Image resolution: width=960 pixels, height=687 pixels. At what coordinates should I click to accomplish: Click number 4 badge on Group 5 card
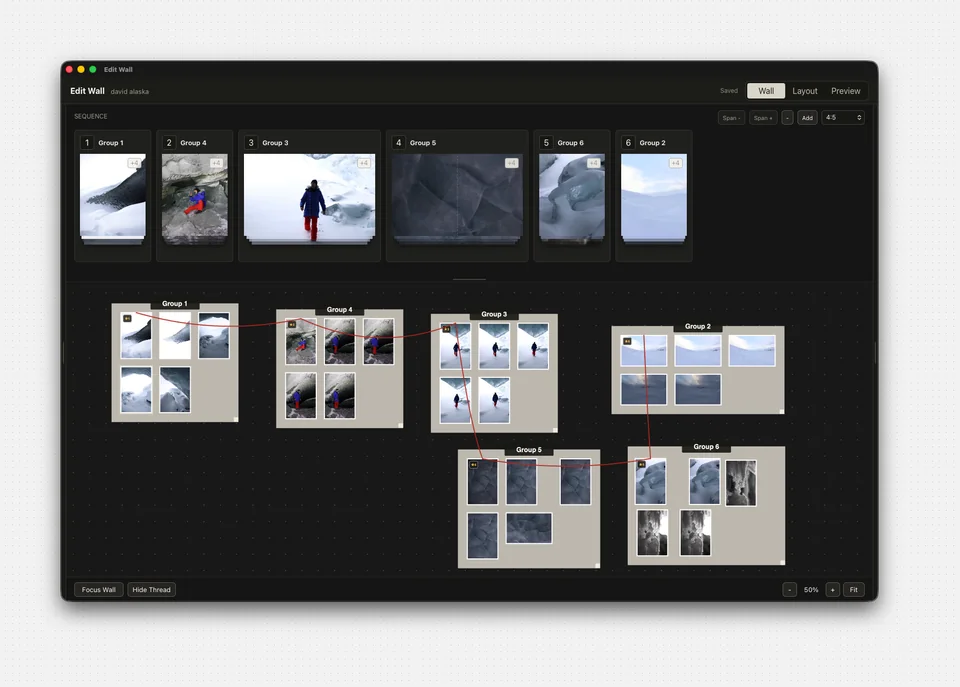point(399,143)
